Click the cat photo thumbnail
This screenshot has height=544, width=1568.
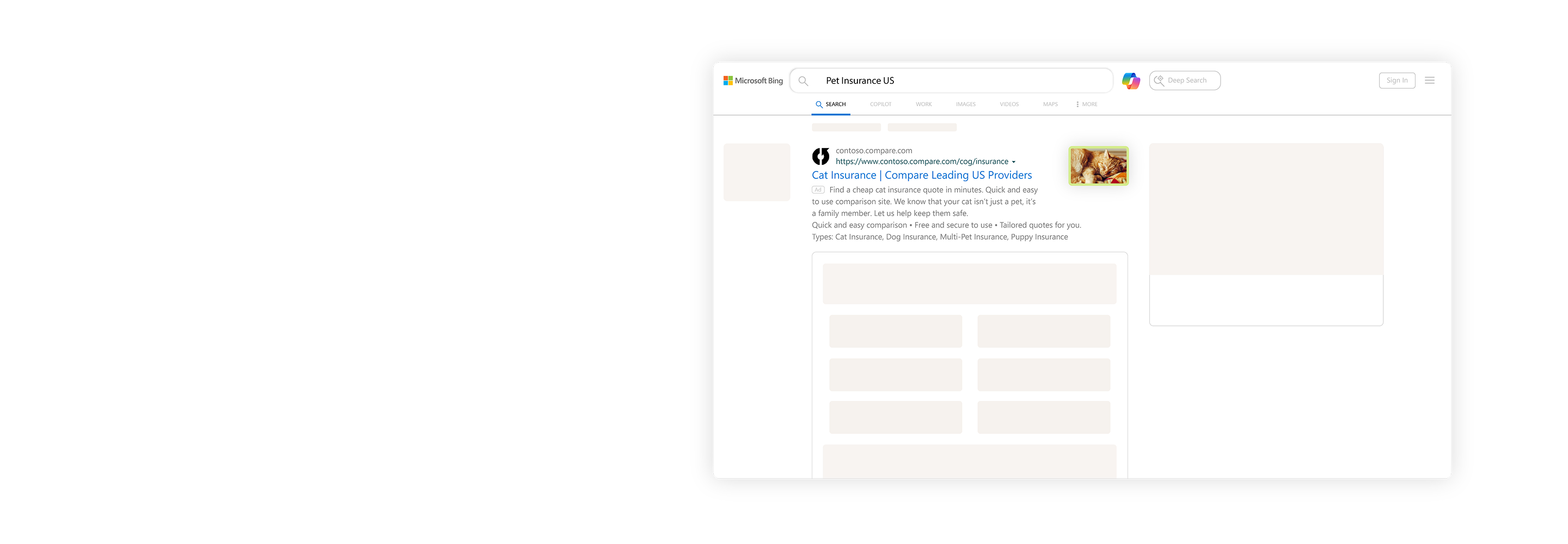point(1098,165)
